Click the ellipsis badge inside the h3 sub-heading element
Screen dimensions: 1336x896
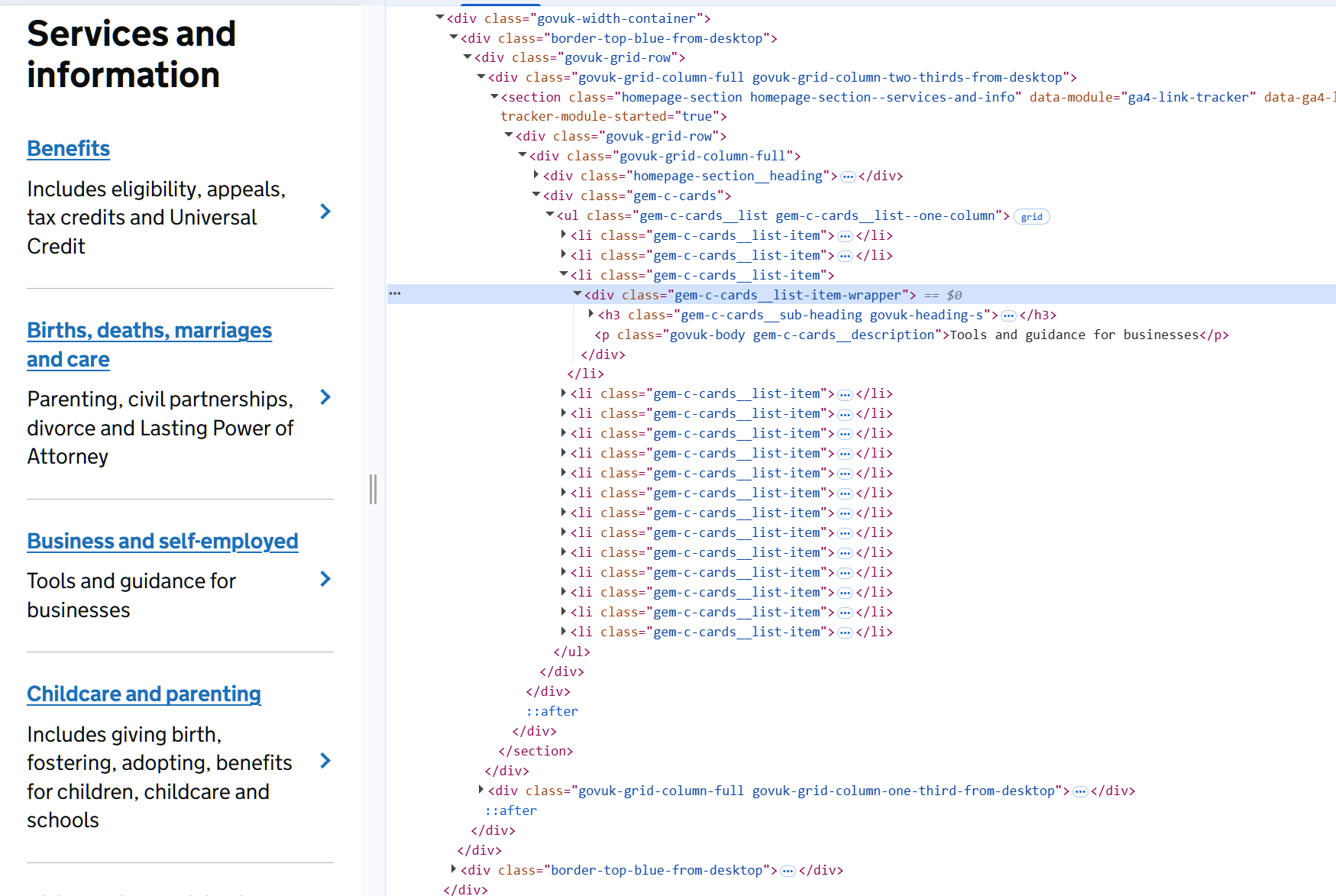1008,315
